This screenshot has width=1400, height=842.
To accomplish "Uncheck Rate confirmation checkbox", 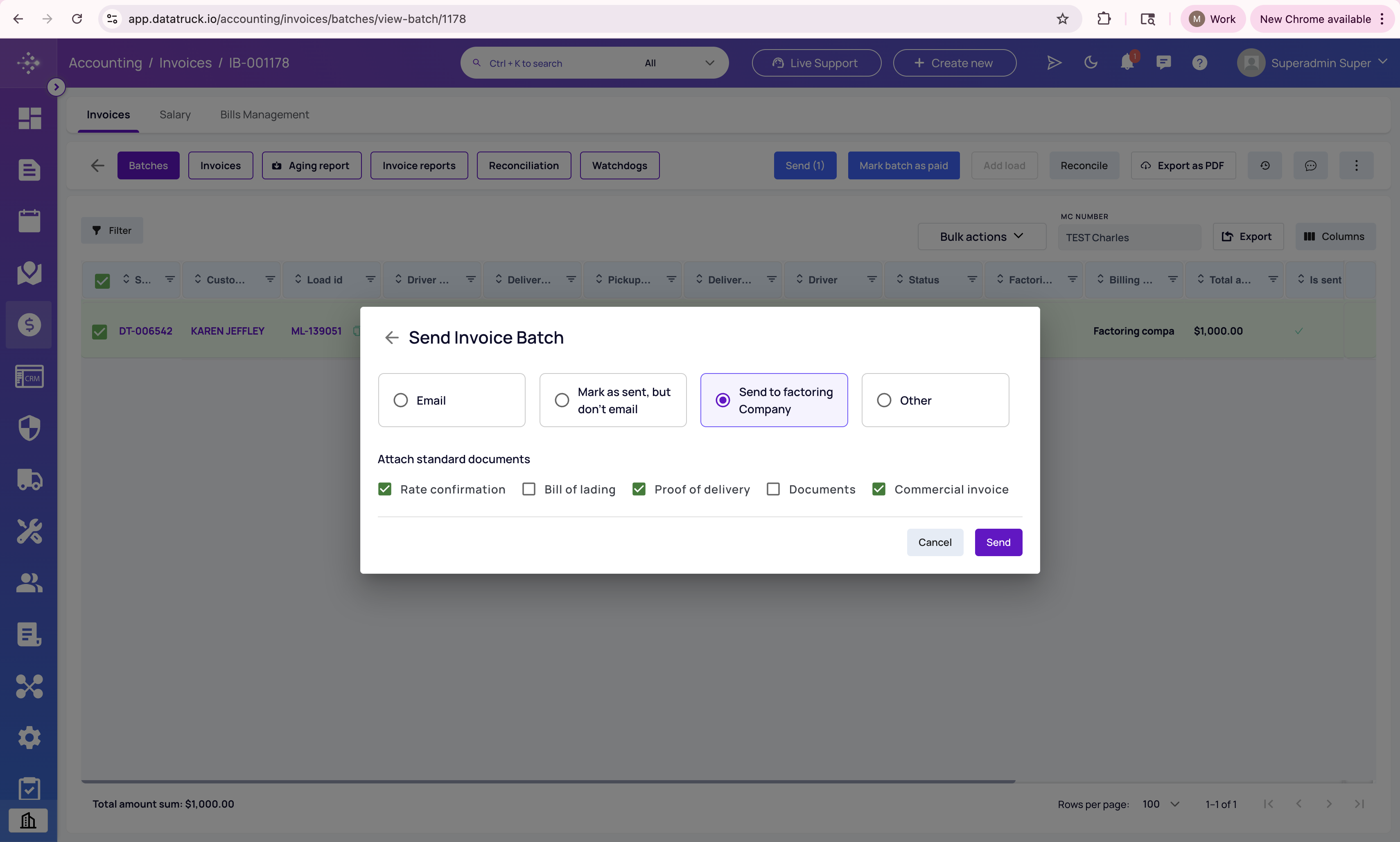I will point(385,489).
